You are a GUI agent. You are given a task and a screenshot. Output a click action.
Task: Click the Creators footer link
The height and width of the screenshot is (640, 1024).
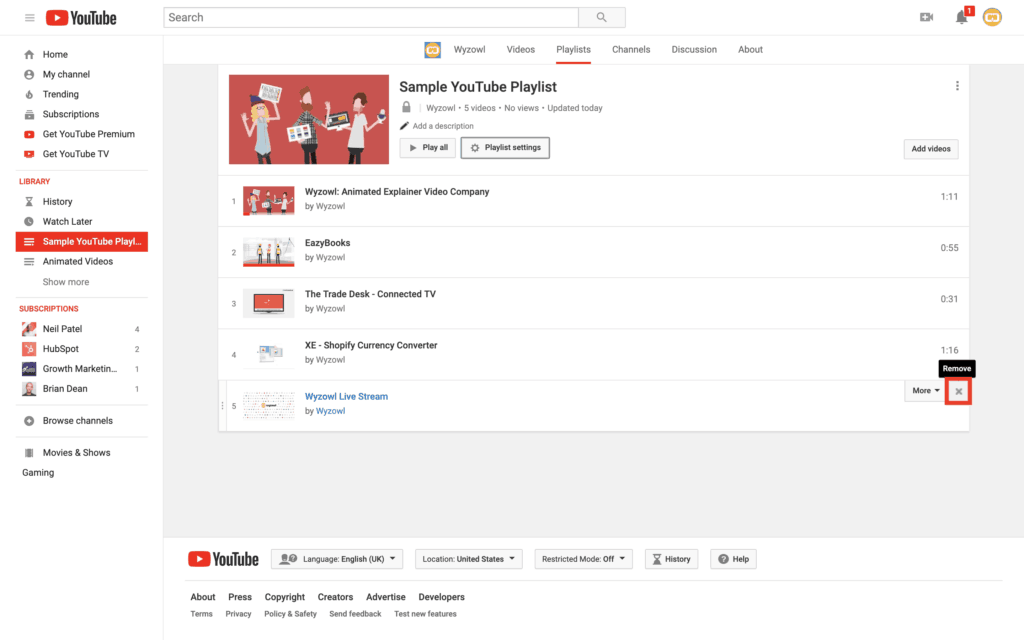tap(335, 597)
